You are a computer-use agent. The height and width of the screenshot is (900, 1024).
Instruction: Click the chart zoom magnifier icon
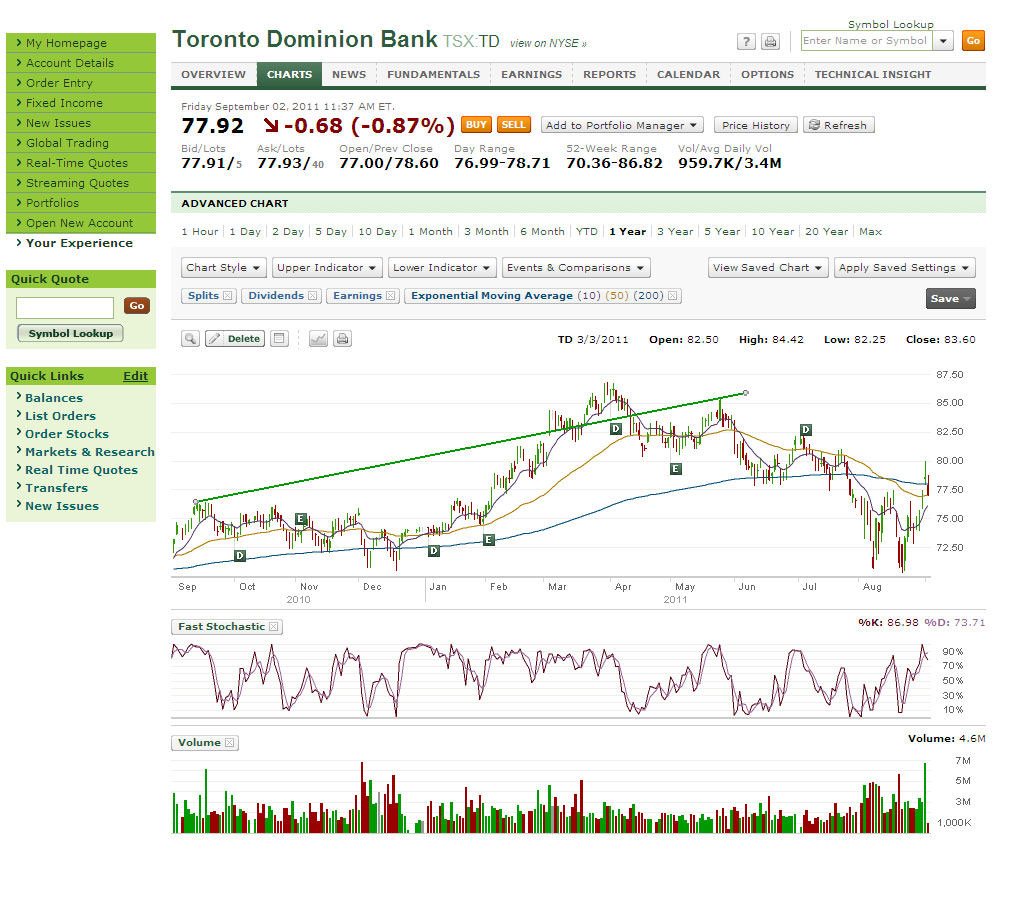[x=190, y=338]
